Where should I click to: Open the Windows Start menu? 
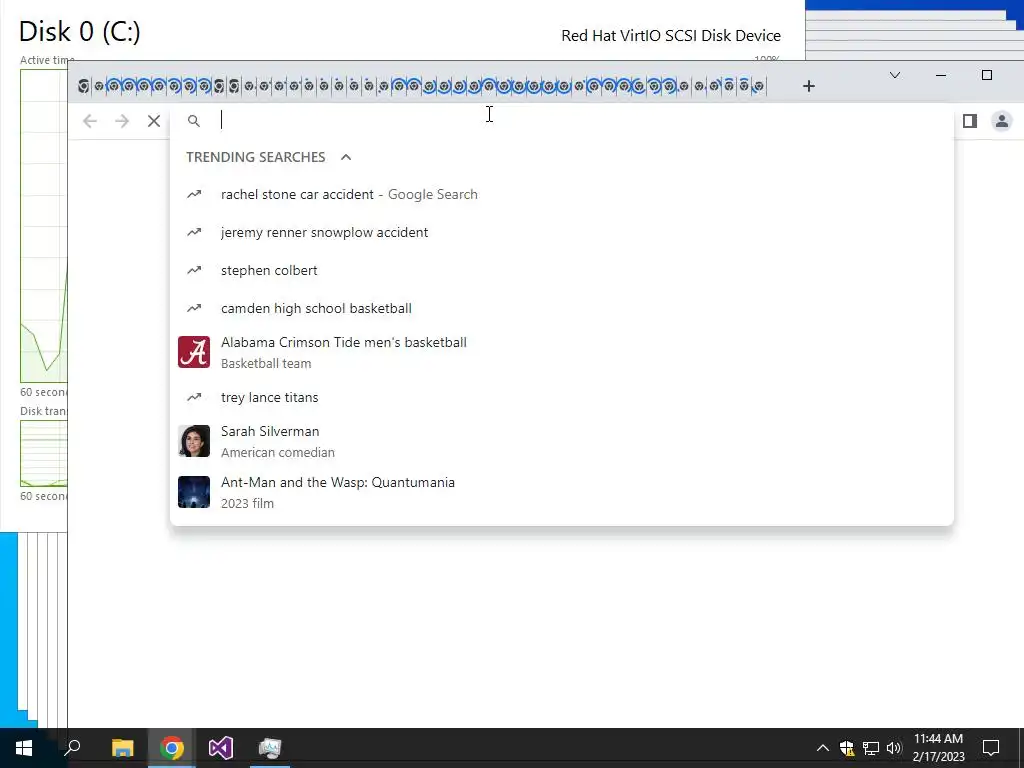click(24, 748)
